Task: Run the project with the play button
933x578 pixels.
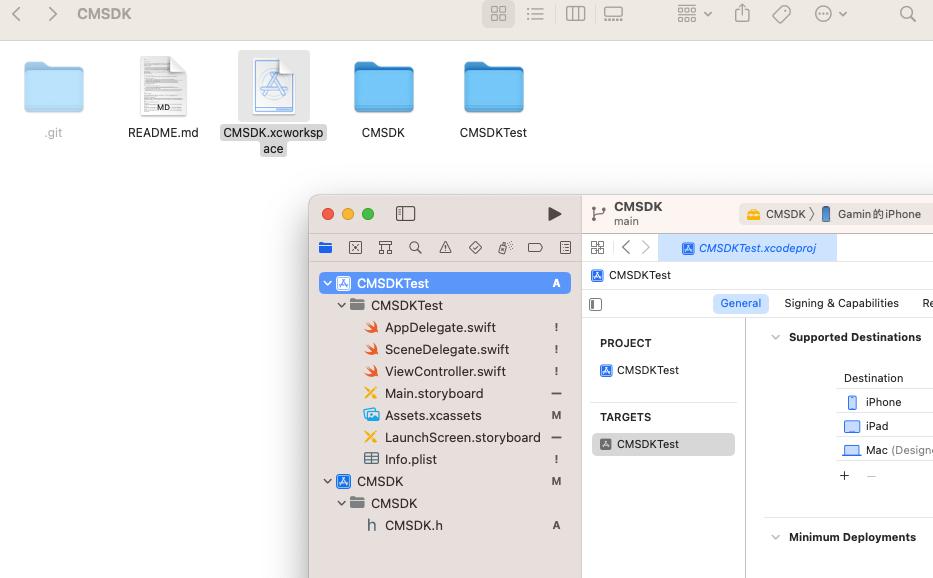Action: tap(554, 214)
